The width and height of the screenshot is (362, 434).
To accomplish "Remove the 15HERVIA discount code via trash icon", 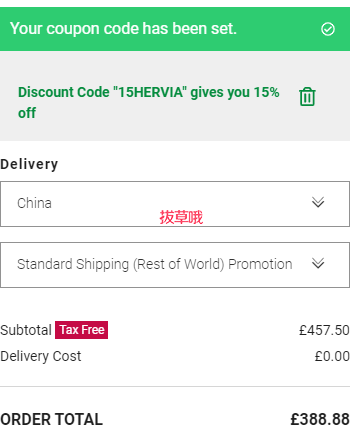I will pos(307,97).
